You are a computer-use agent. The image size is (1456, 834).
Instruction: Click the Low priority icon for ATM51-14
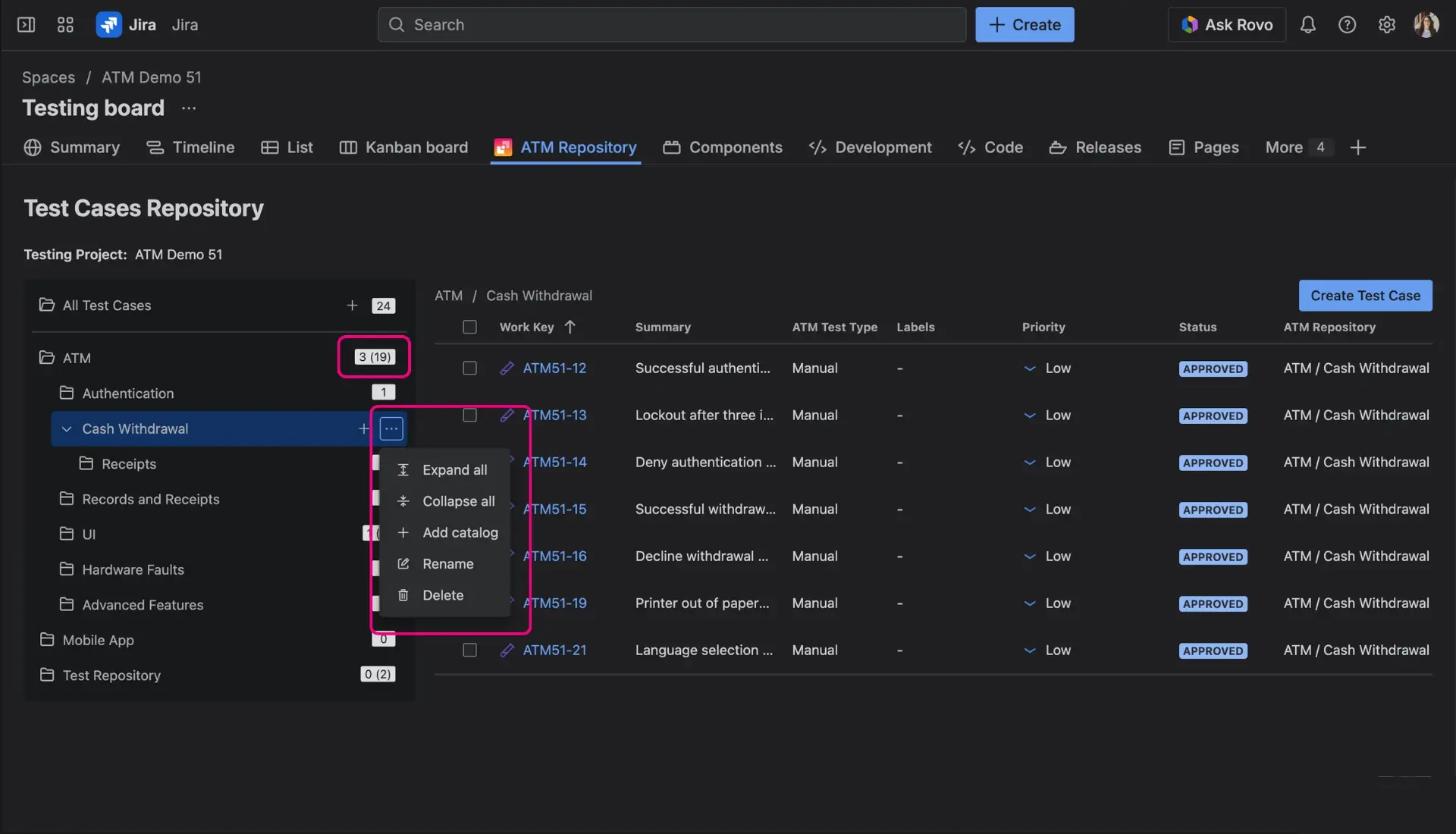(x=1030, y=462)
